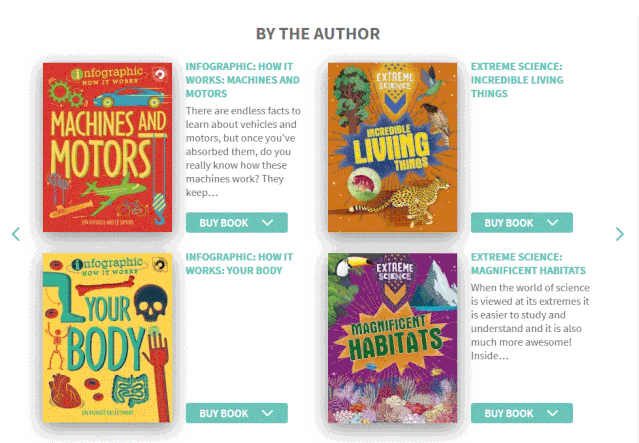
Task: Open Incredible Living Things book cover
Action: 392,147
